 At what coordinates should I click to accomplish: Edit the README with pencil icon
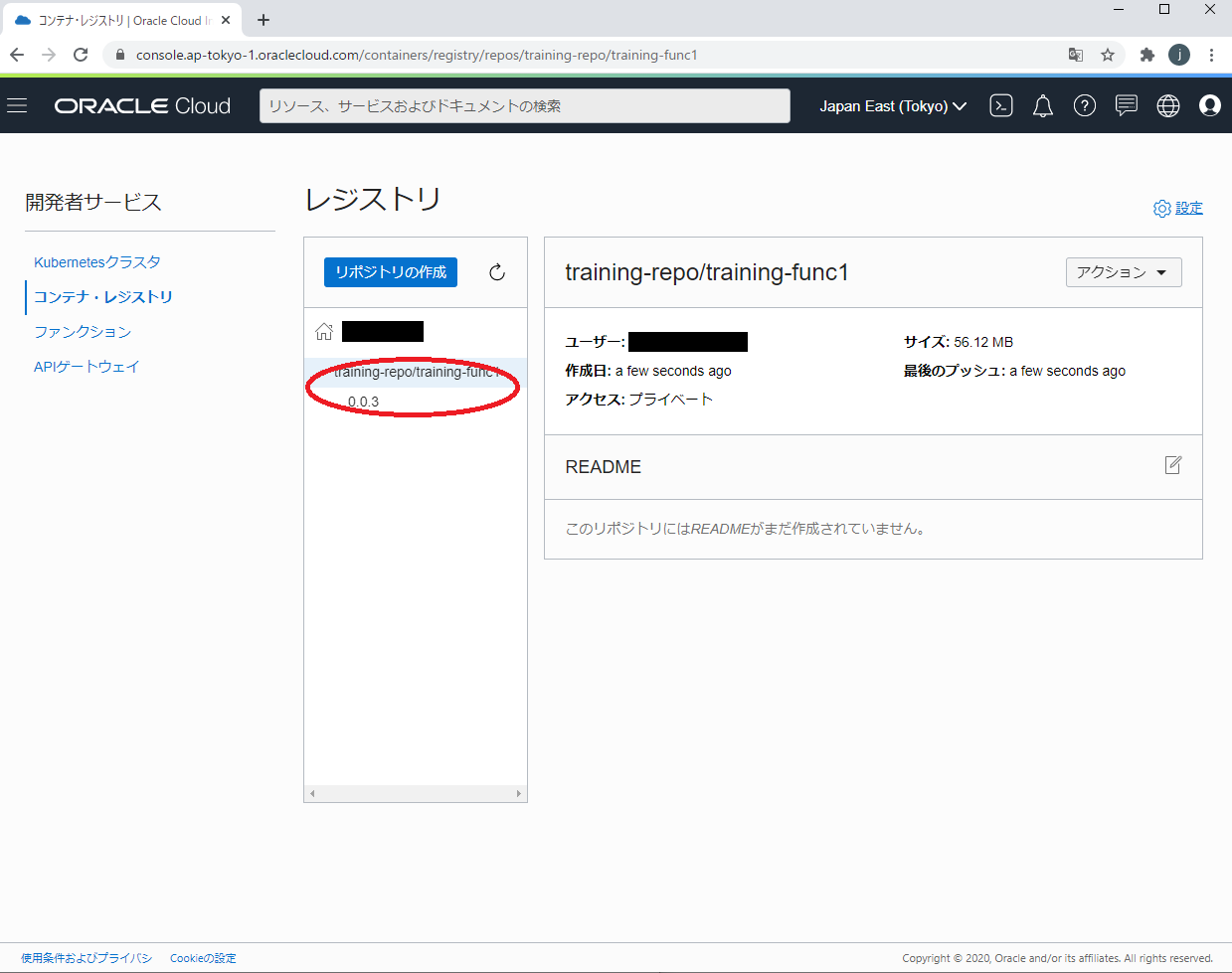[1173, 465]
